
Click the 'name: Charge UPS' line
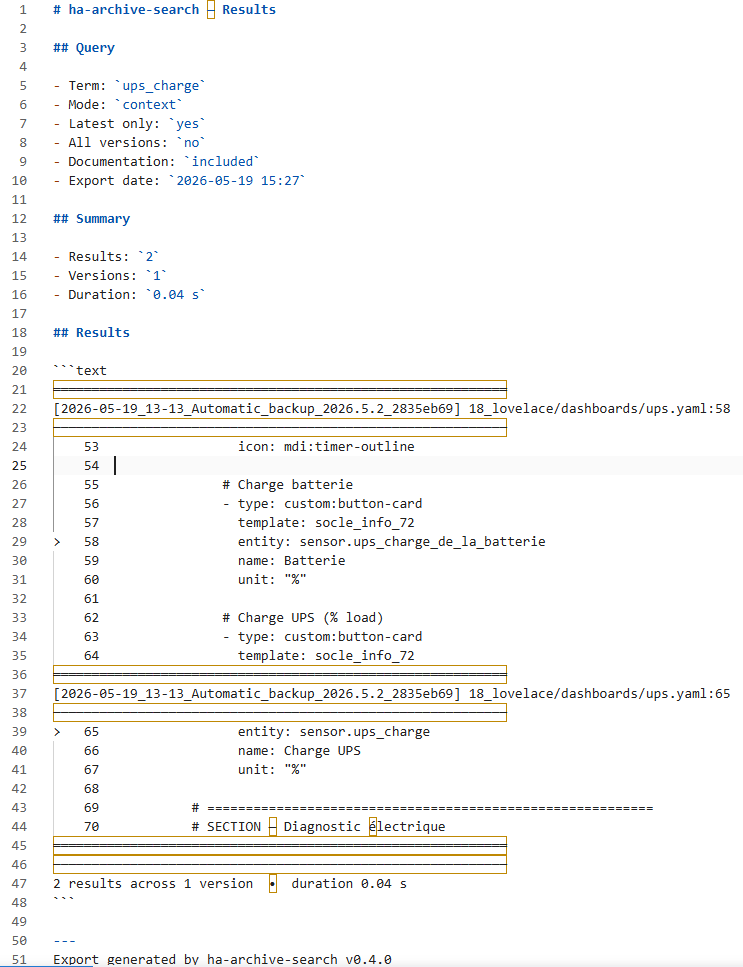(299, 751)
